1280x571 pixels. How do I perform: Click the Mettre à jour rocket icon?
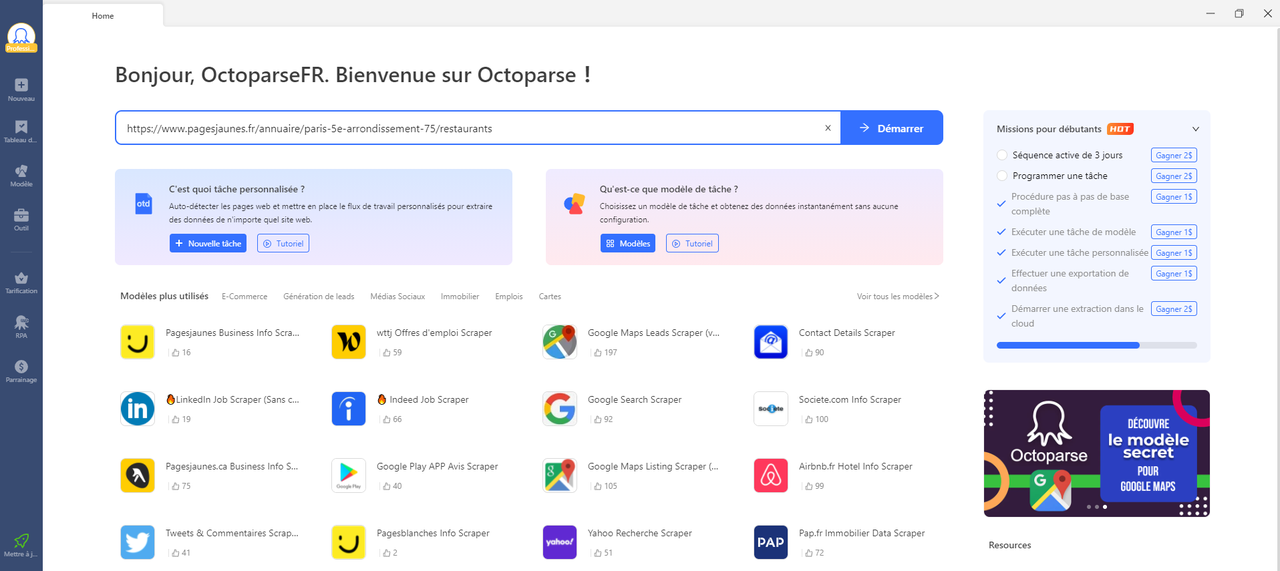coord(21,540)
